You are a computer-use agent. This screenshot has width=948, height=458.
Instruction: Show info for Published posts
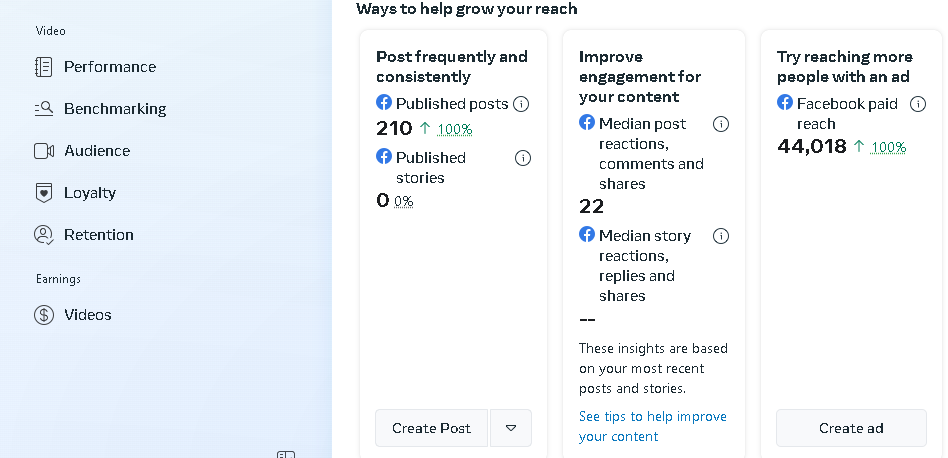(x=521, y=104)
